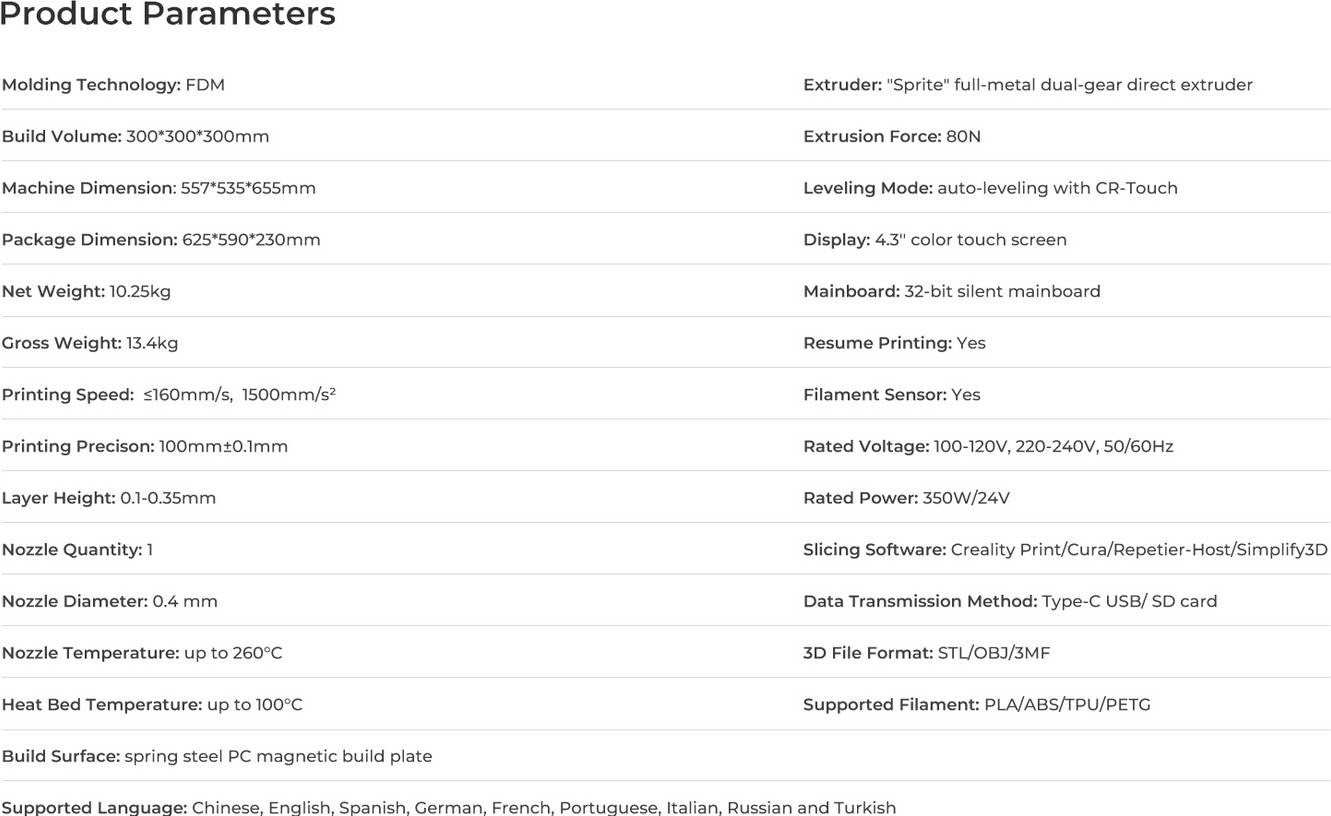Click the Product Parameters heading
This screenshot has height=816, width=1331.
[x=167, y=15]
